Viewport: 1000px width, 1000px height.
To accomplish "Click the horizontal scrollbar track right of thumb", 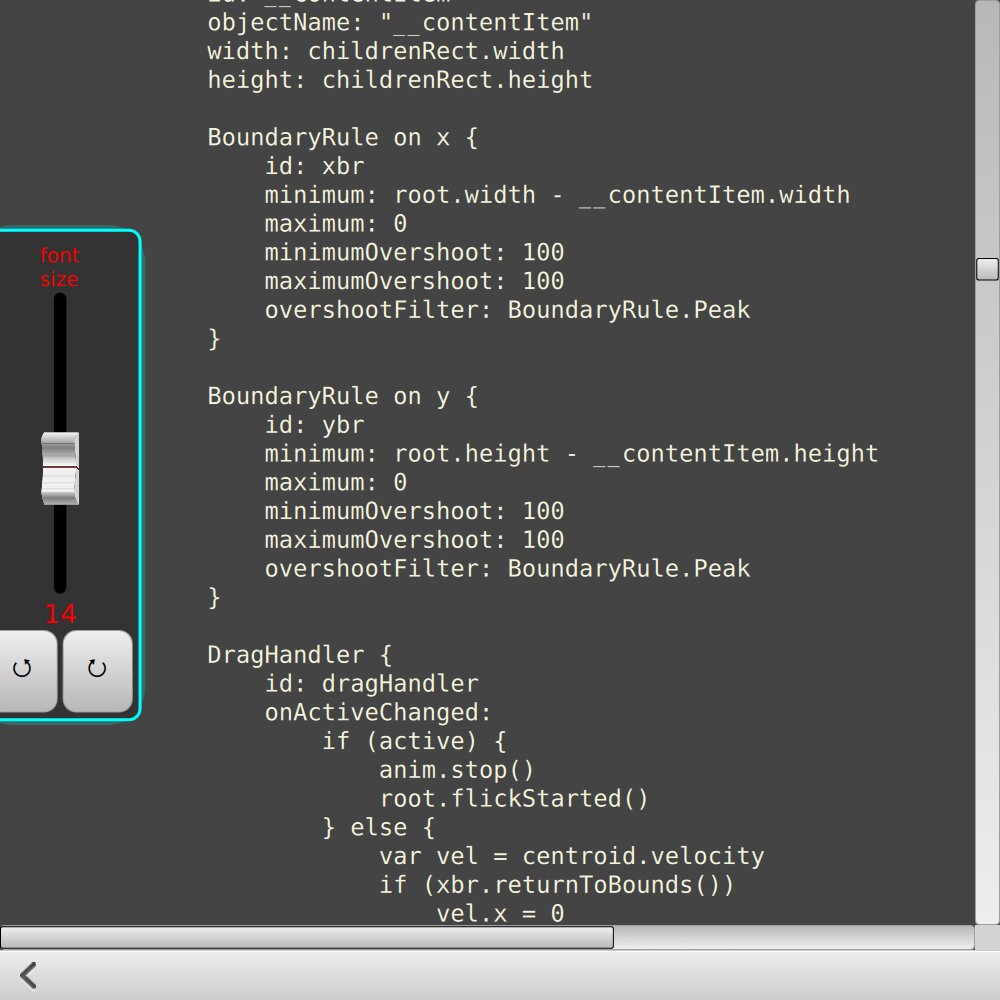I will (790, 937).
